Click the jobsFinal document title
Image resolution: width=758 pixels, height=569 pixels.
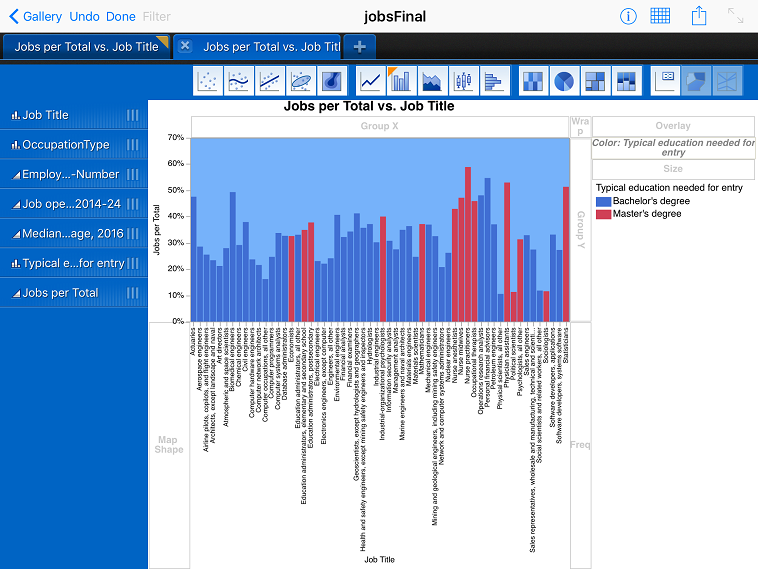click(x=395, y=16)
